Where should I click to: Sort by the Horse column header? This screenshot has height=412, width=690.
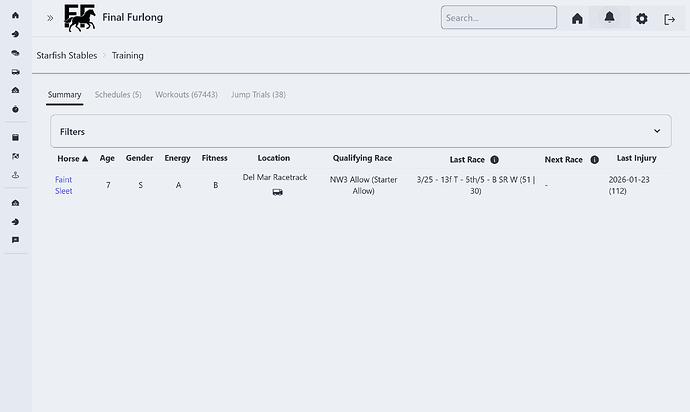[73, 158]
